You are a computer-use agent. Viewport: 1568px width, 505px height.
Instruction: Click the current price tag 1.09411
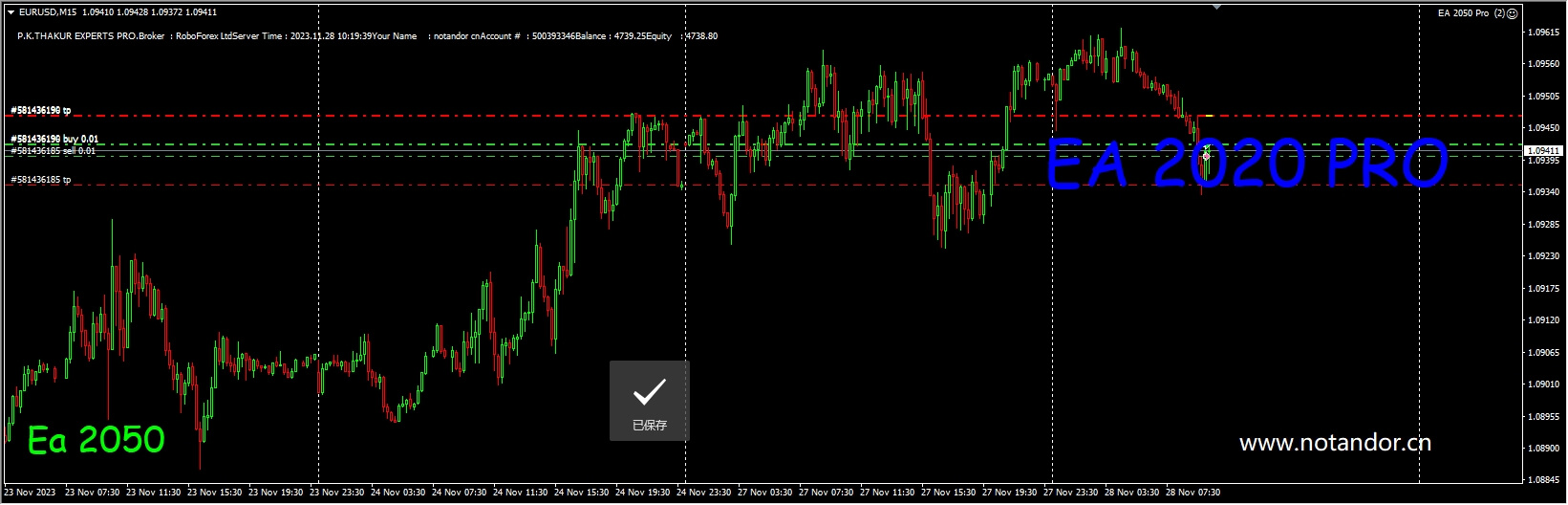pos(1542,151)
